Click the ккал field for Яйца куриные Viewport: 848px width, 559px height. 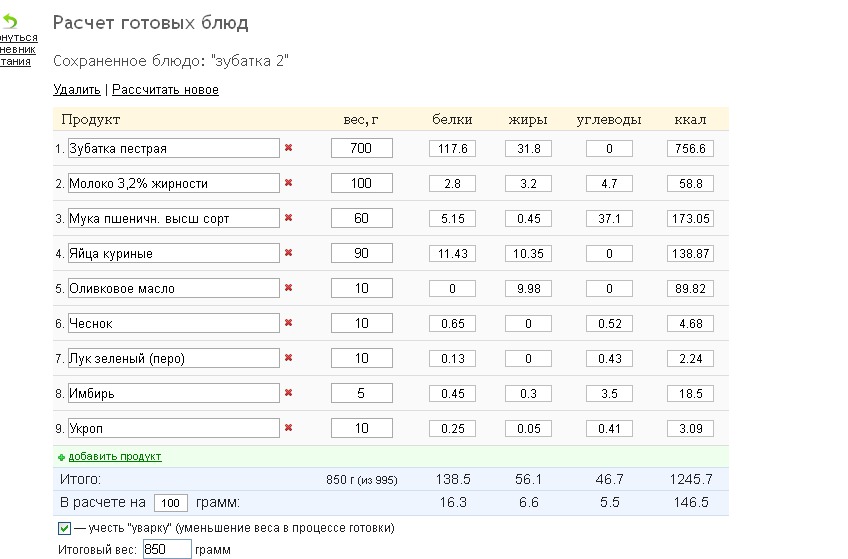tap(690, 254)
